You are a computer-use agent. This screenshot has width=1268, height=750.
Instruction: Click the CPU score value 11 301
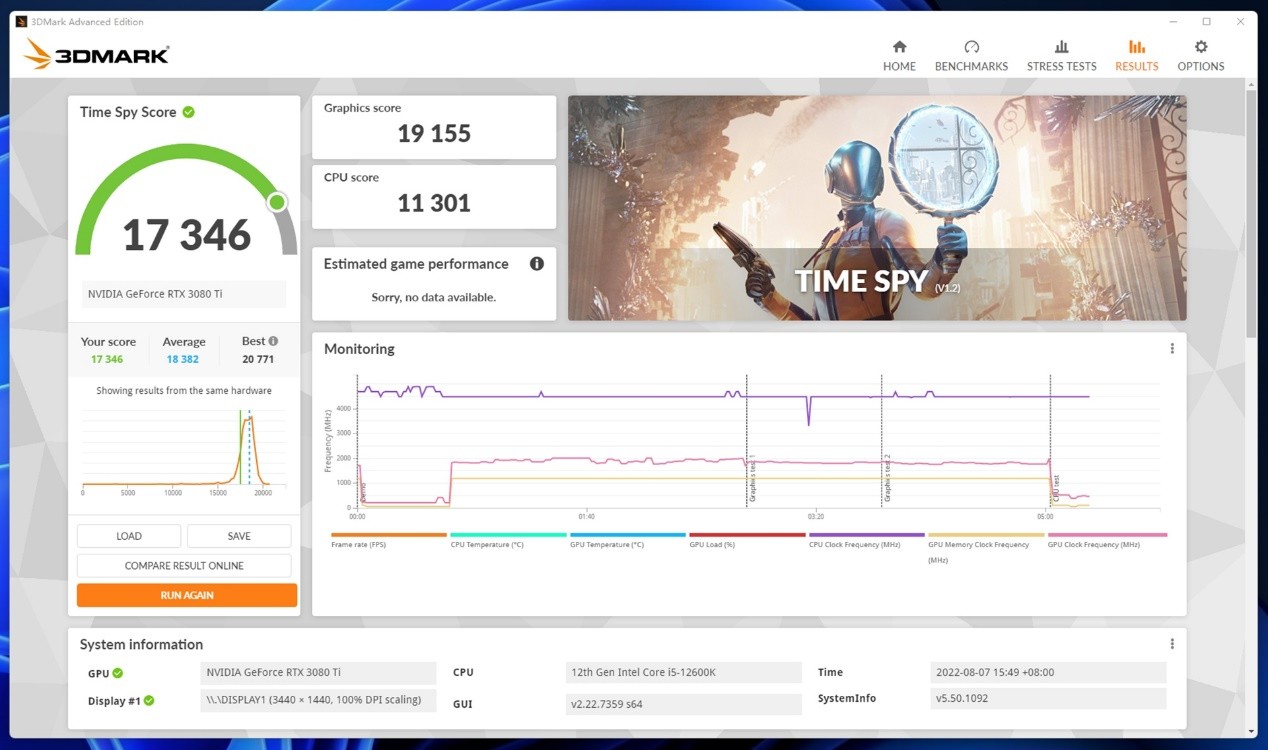pos(434,203)
